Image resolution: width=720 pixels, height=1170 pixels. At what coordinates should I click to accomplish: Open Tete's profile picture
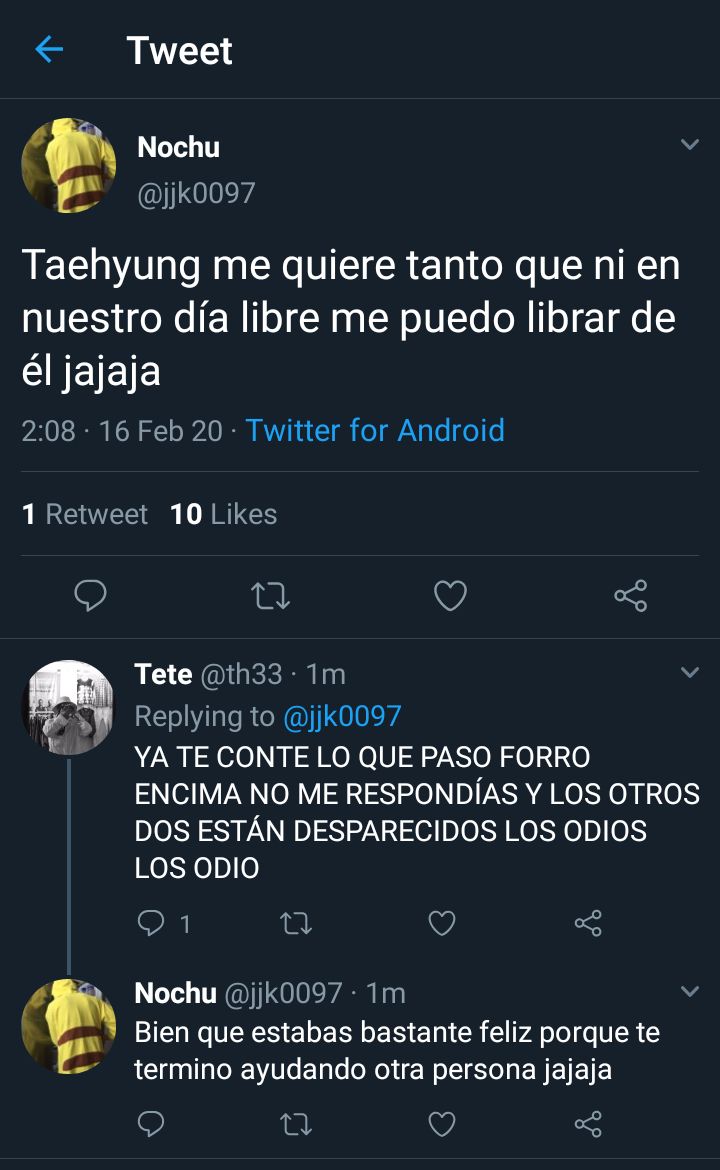pyautogui.click(x=69, y=707)
